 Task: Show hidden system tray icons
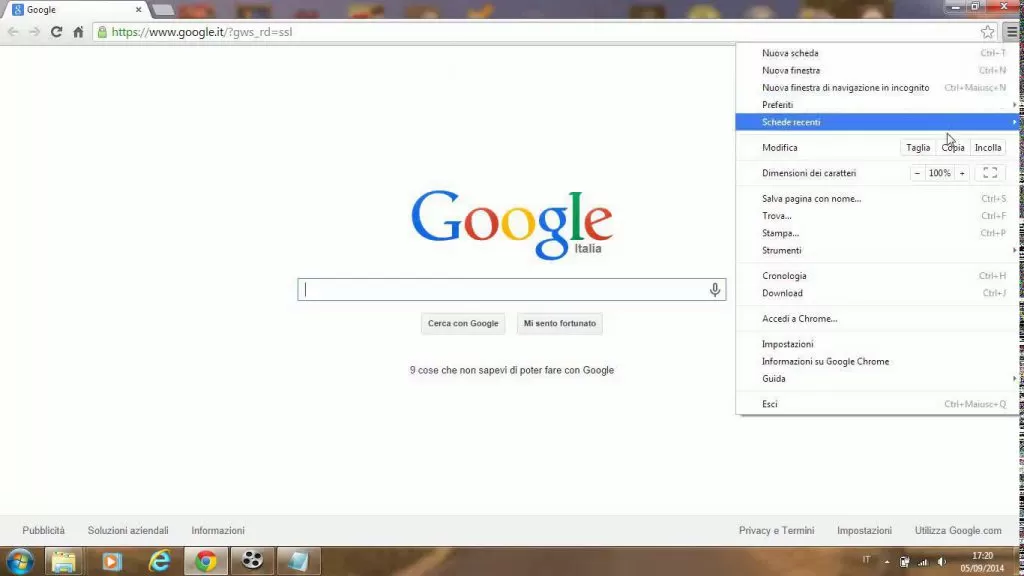coord(887,562)
